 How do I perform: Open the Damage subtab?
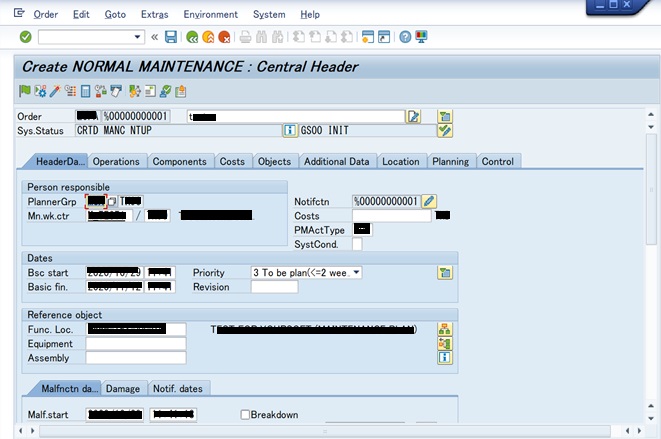tap(123, 388)
